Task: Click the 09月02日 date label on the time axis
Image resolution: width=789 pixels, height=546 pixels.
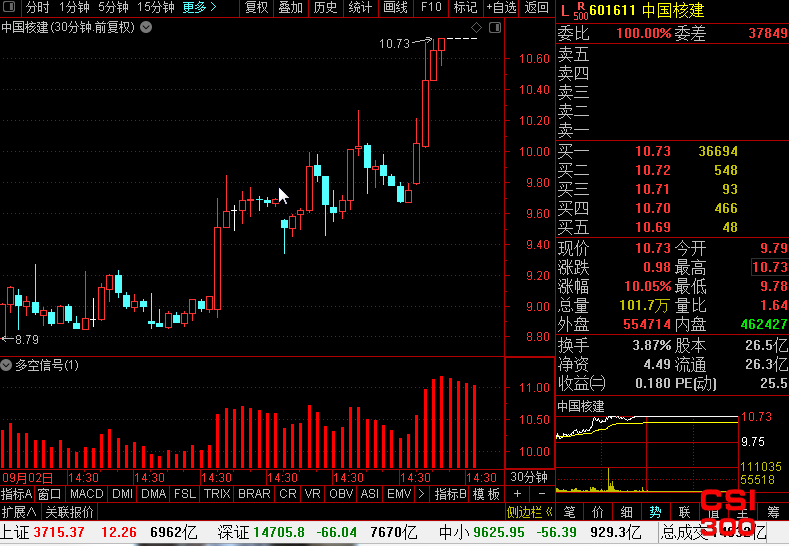Action: tap(28, 477)
